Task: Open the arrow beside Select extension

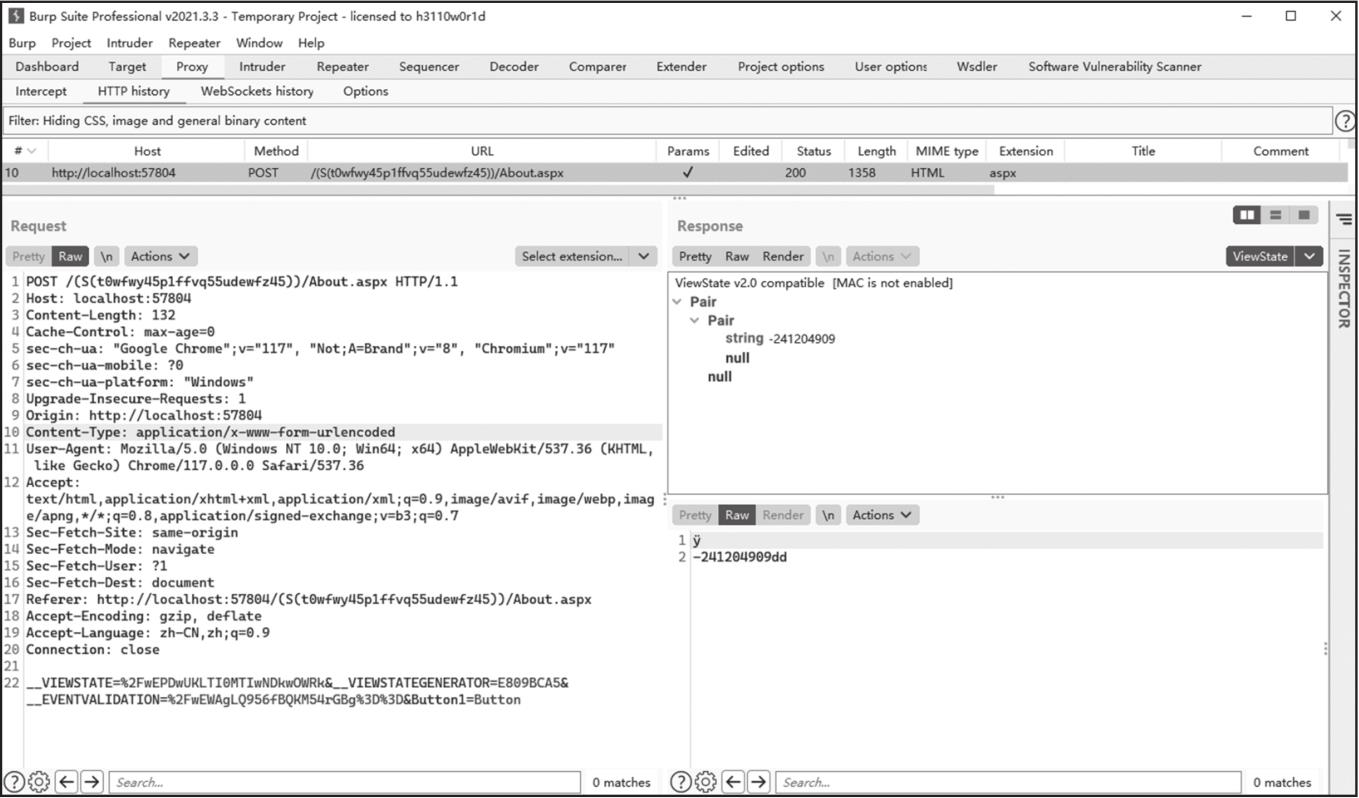Action: tap(644, 256)
